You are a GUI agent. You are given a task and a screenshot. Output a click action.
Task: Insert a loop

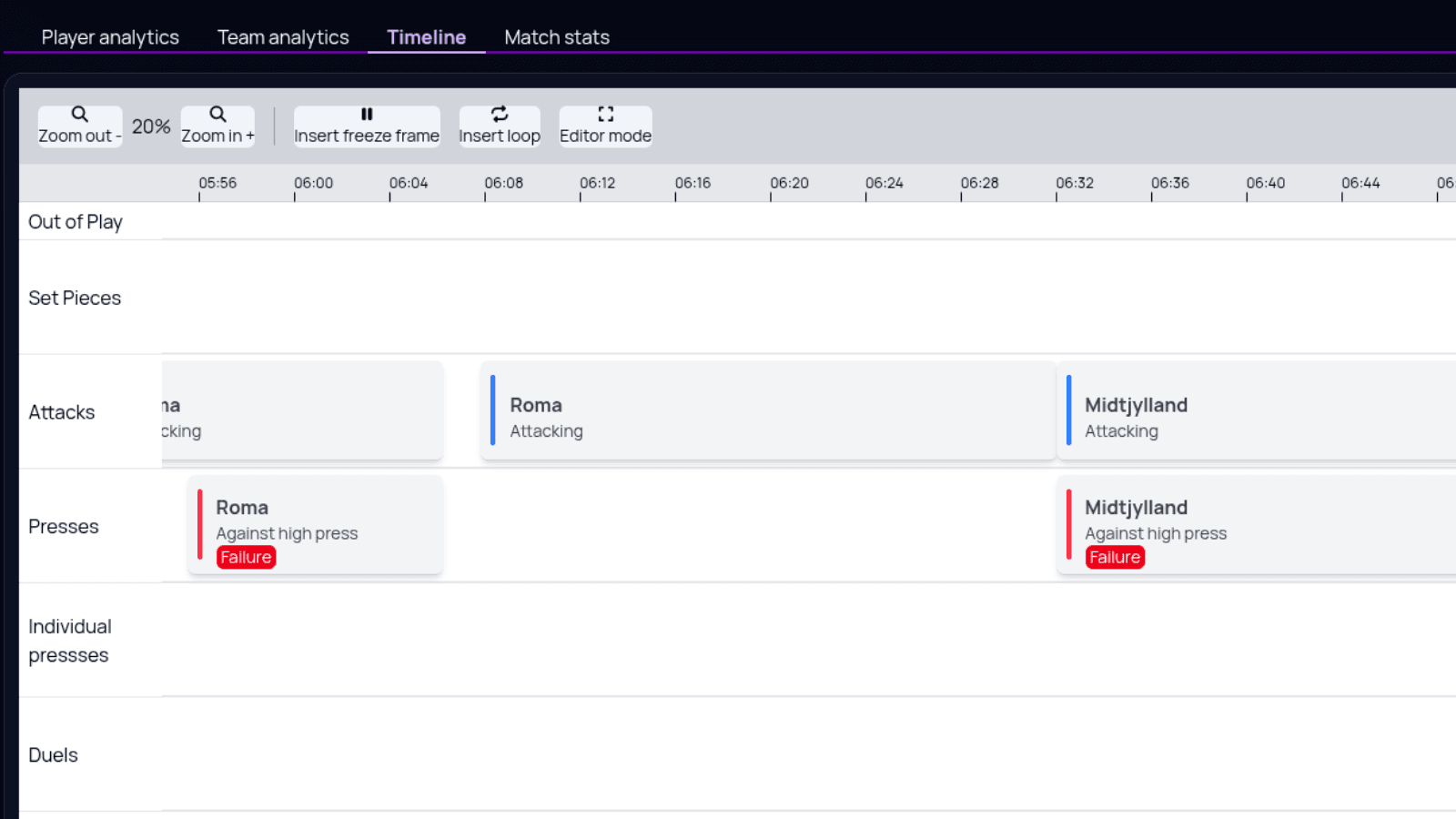tap(500, 126)
